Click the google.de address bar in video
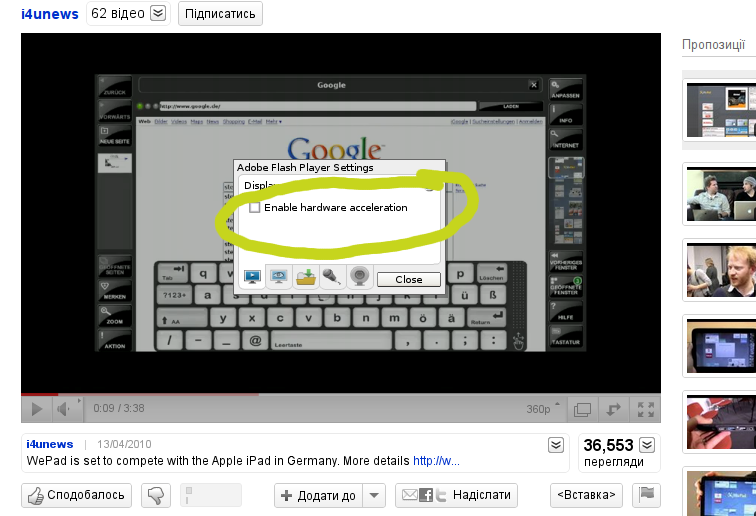 click(x=317, y=106)
